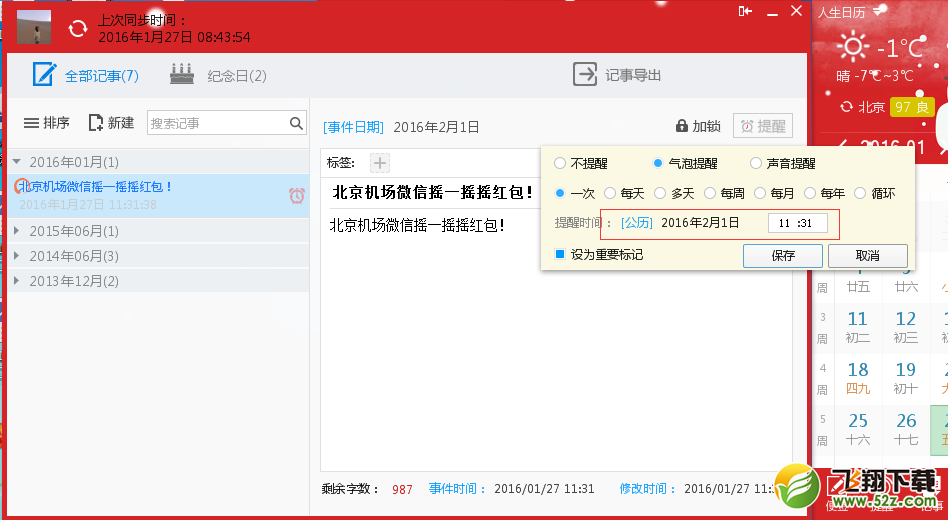Screen dimensions: 948x520
Task: Expand the 2015年06月(1) group
Action: 158,231
